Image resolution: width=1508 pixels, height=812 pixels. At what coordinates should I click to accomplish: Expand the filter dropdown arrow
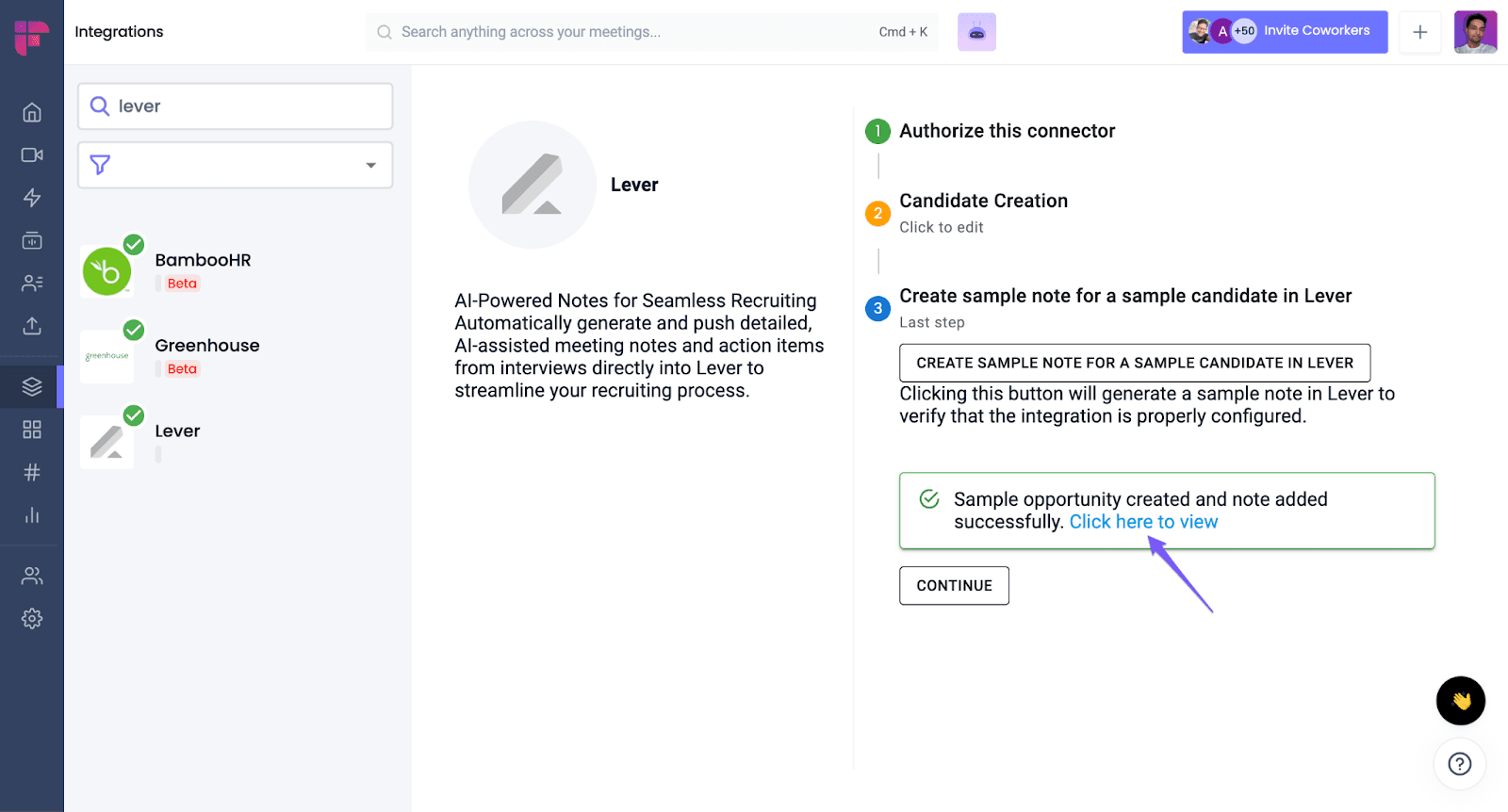(x=371, y=166)
